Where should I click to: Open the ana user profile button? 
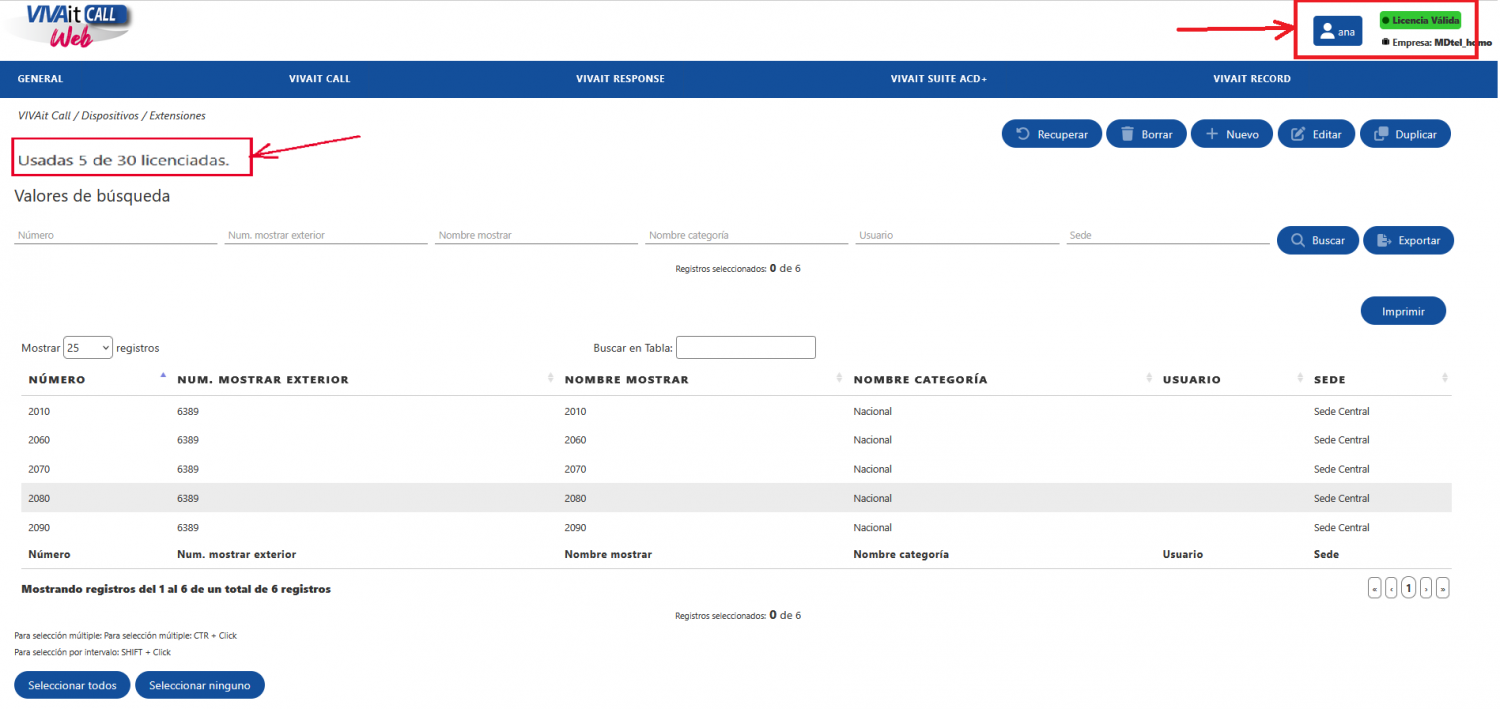pyautogui.click(x=1337, y=31)
